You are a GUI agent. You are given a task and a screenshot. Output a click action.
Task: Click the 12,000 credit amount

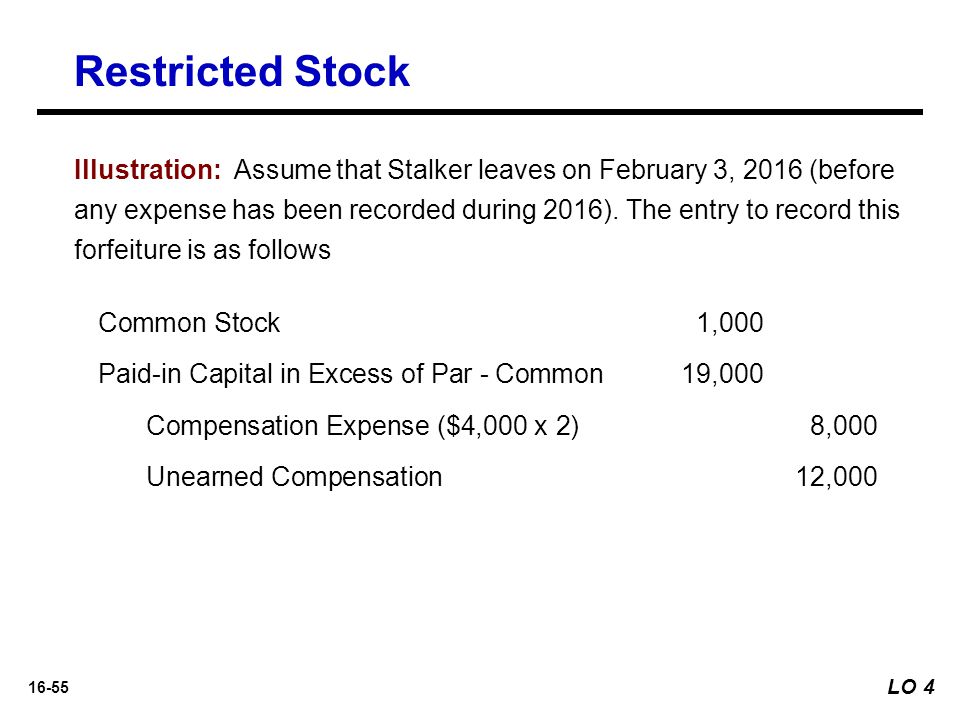tap(836, 477)
